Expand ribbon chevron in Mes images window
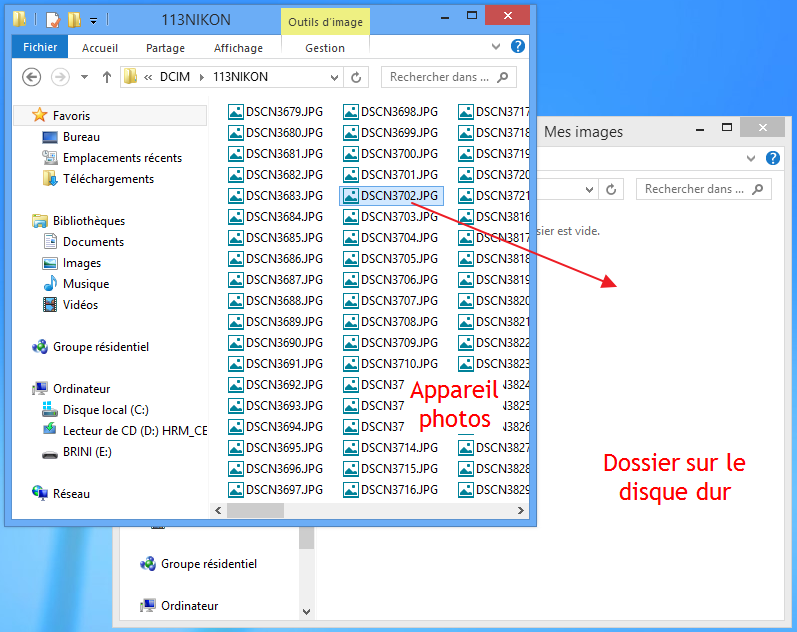This screenshot has height=632, width=797. coord(751,159)
